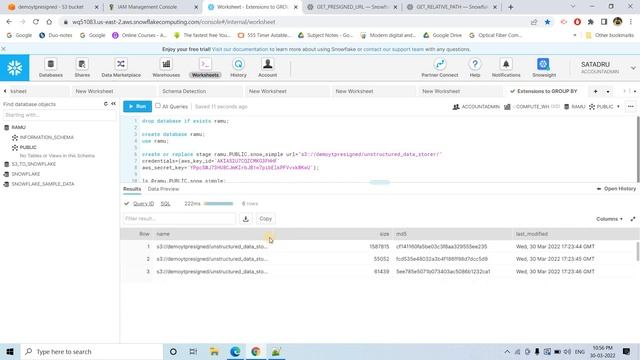The height and width of the screenshot is (360, 640).
Task: Select INFORMATION_SCHEMA under RAMU
Action: click(x=47, y=138)
